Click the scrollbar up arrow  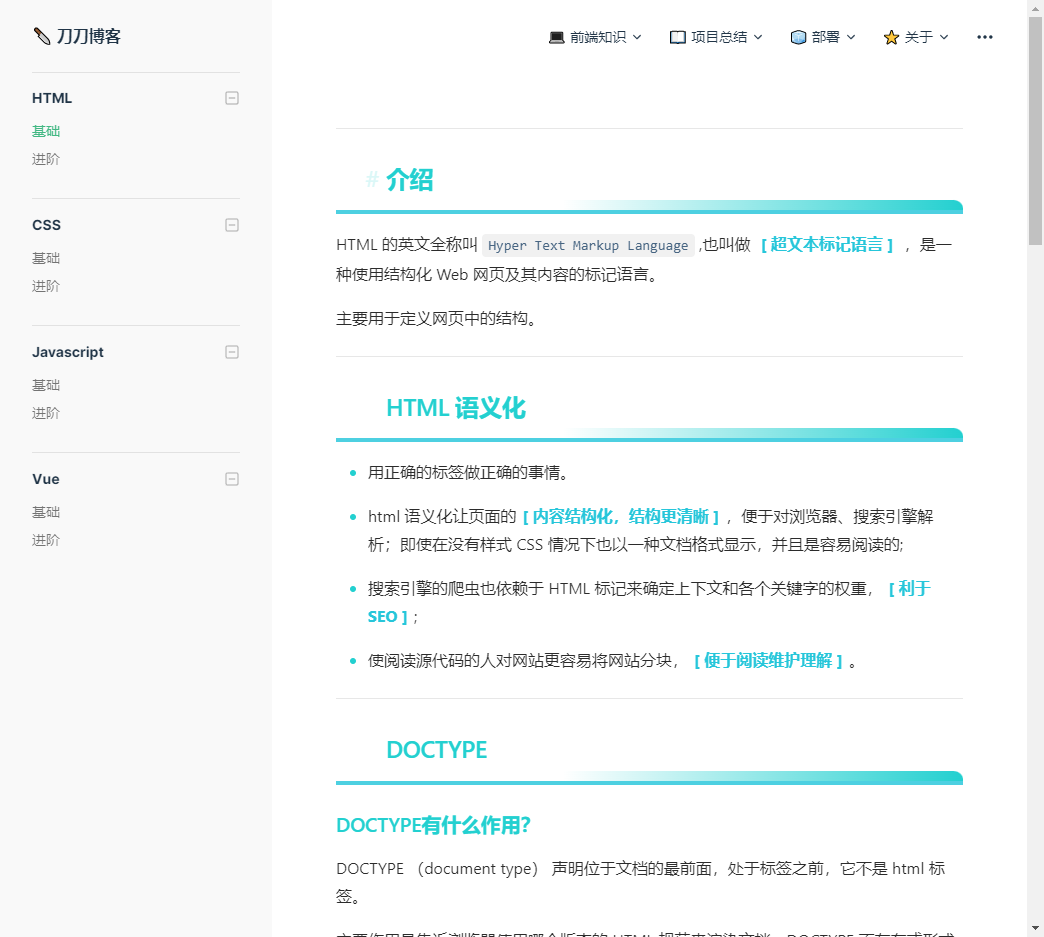coord(1035,7)
